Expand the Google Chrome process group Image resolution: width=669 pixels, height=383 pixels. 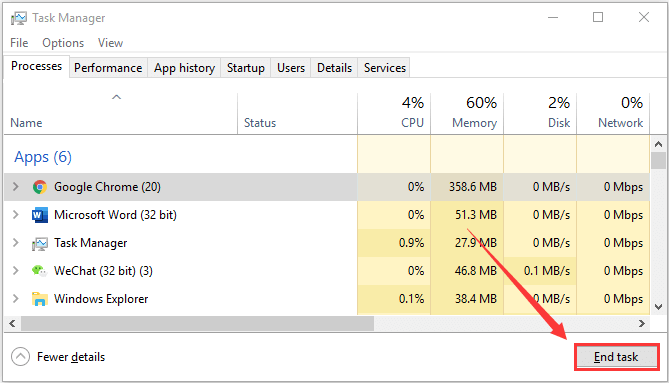pos(16,186)
